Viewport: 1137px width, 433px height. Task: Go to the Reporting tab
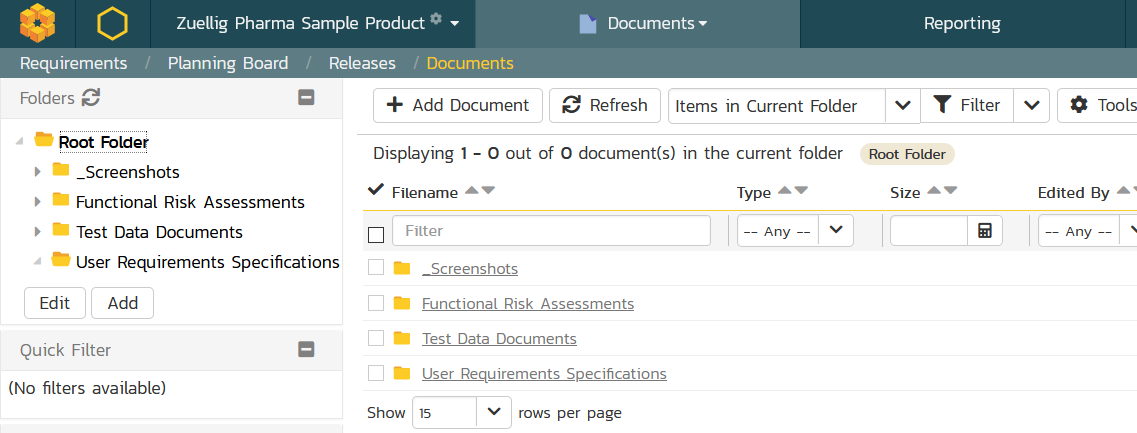coord(961,23)
